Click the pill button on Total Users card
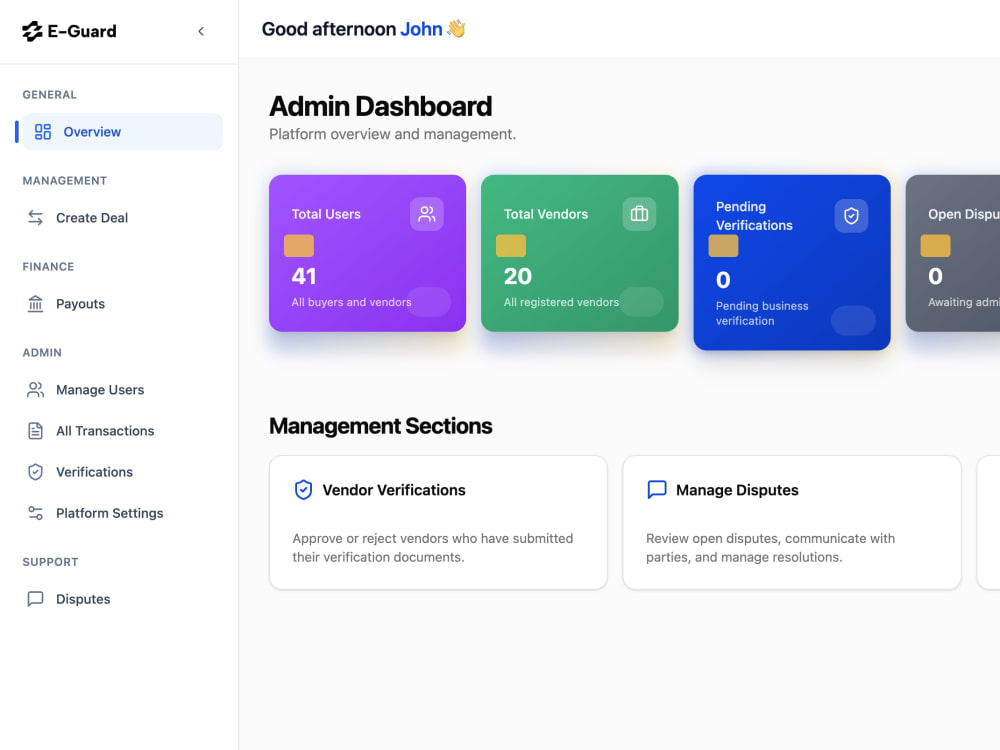The image size is (1000, 750). click(429, 302)
